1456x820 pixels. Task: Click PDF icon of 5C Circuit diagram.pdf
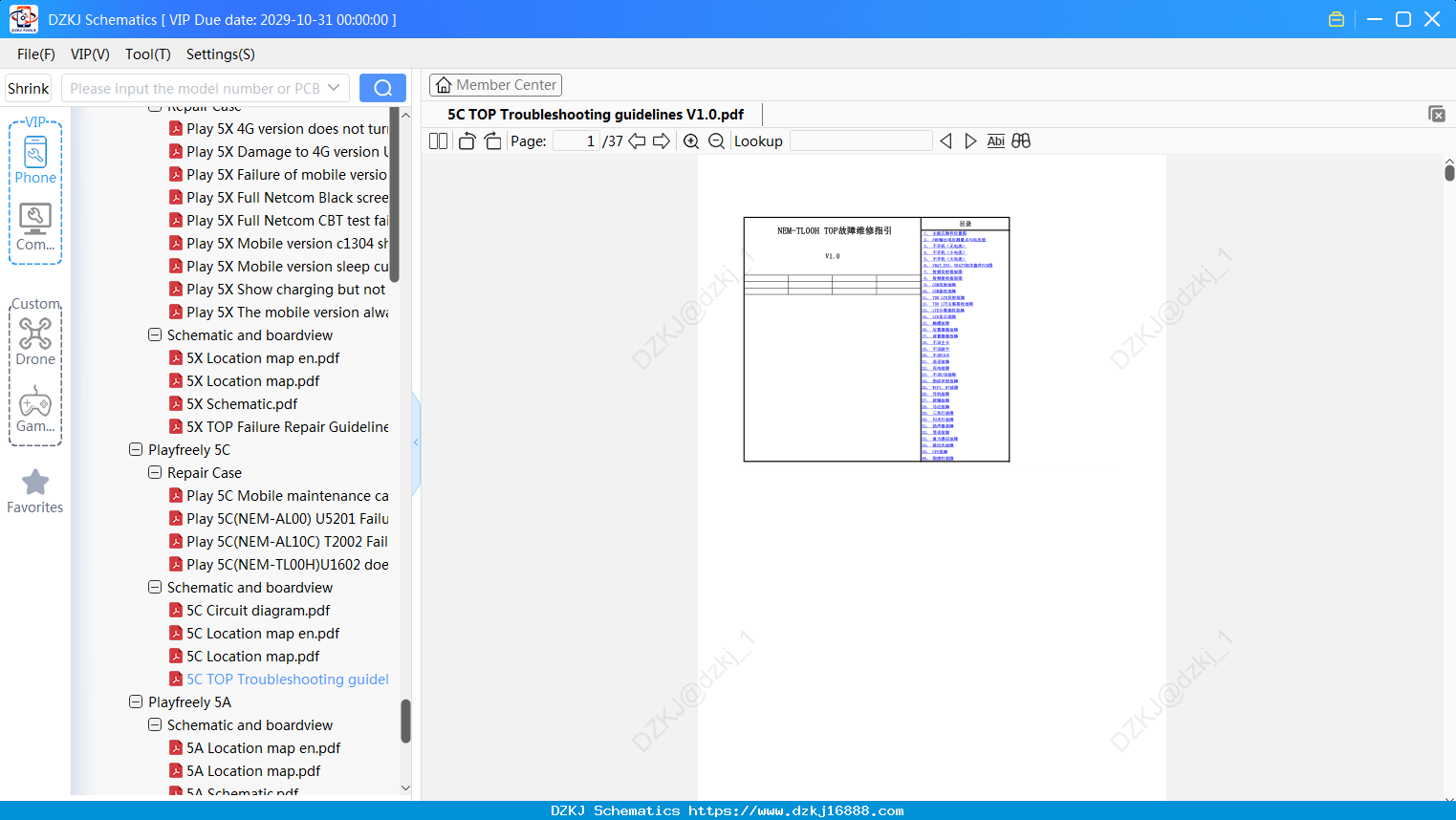[x=176, y=610]
